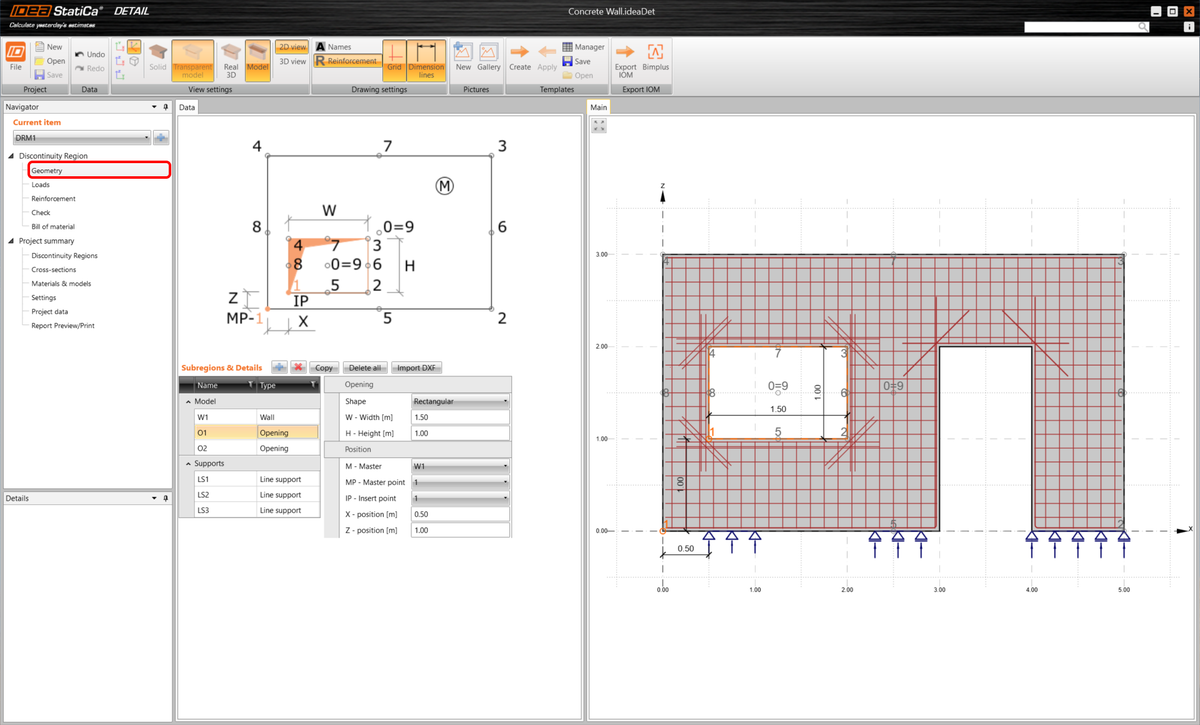
Task: Select the Transparent model view icon
Action: 192,60
